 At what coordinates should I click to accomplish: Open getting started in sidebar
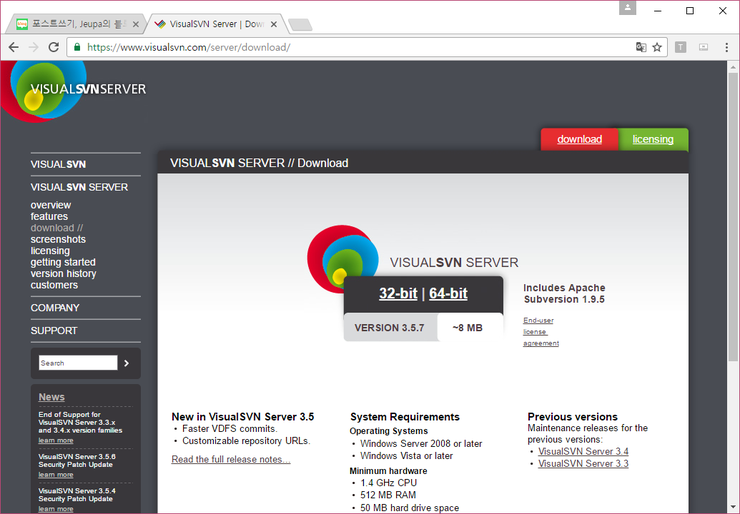[x=63, y=262]
